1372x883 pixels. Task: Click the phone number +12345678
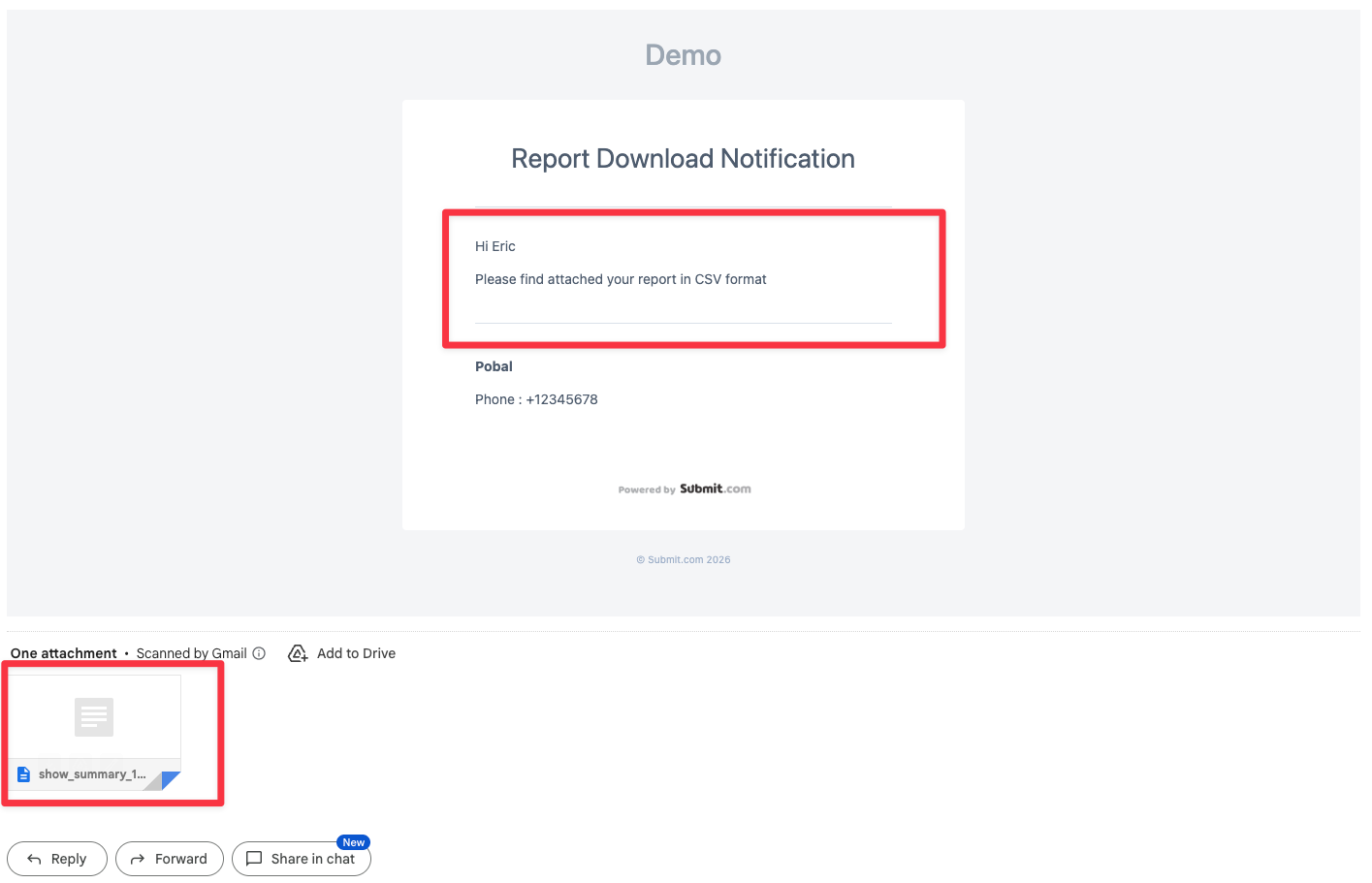[561, 399]
